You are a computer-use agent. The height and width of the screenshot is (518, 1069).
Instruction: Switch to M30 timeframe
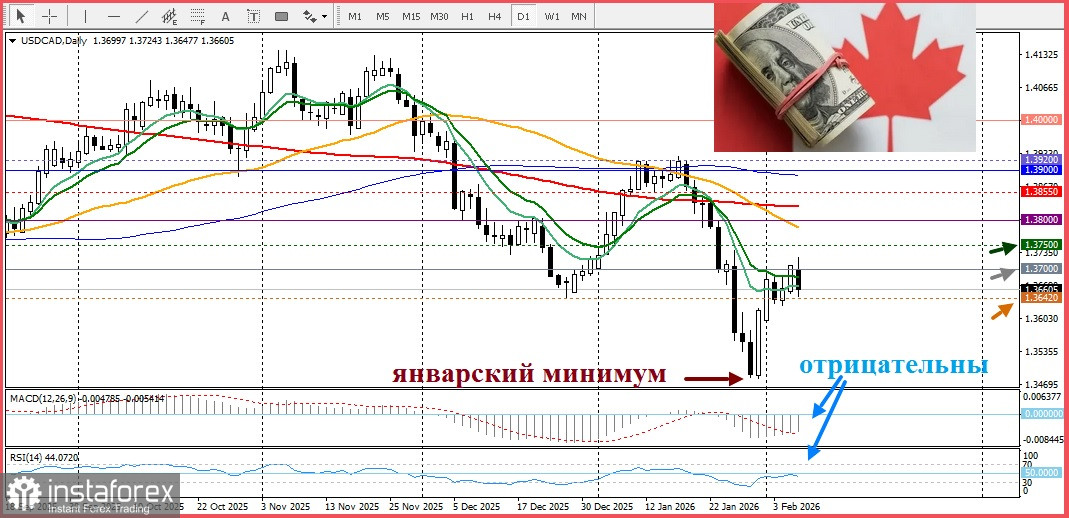[439, 16]
